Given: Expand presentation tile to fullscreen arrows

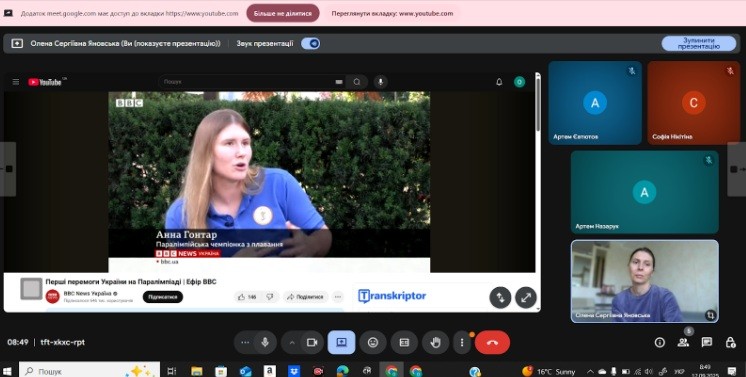Looking at the screenshot, I should tap(526, 298).
